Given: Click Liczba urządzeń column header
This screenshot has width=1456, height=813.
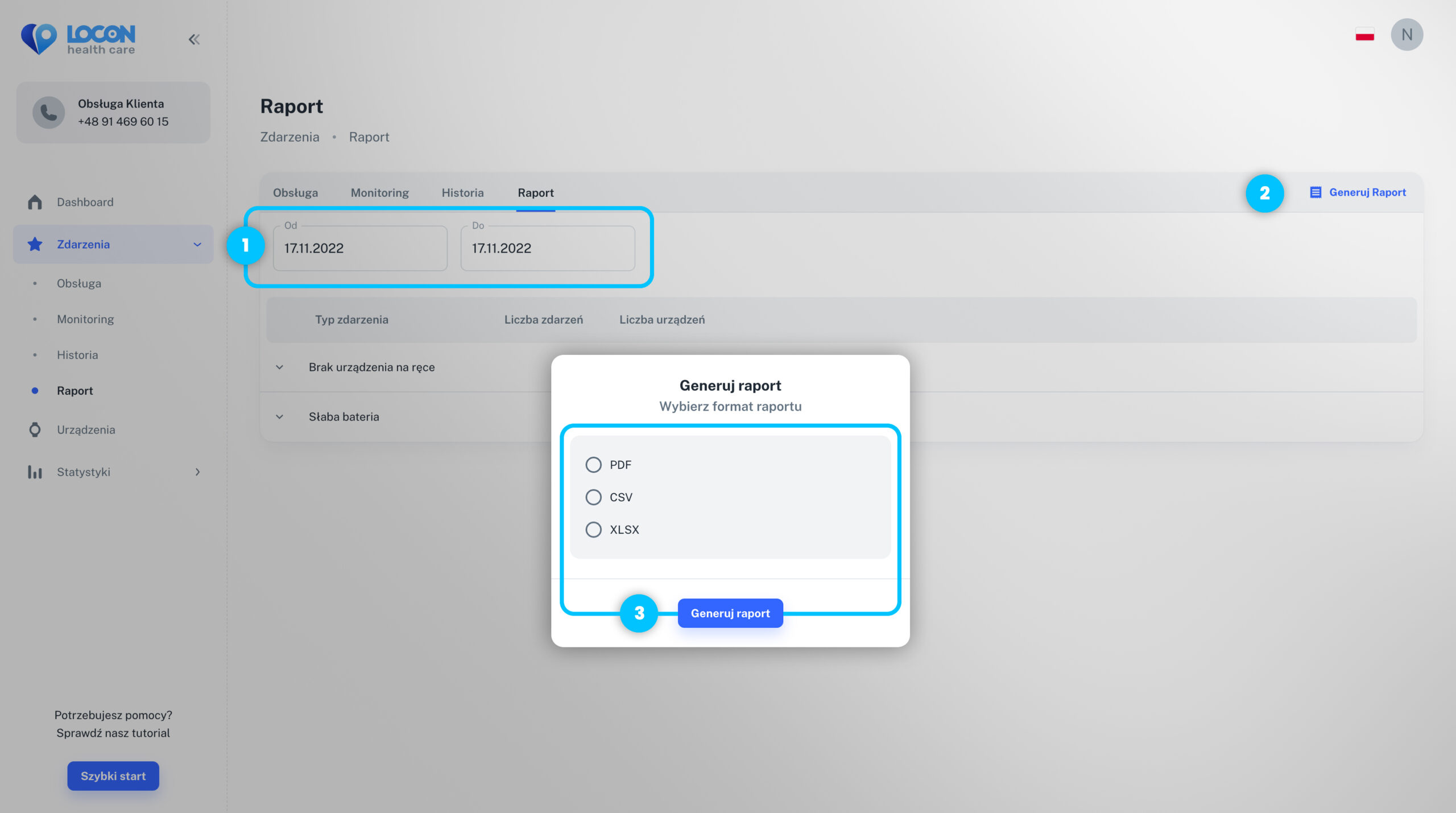Looking at the screenshot, I should [662, 320].
